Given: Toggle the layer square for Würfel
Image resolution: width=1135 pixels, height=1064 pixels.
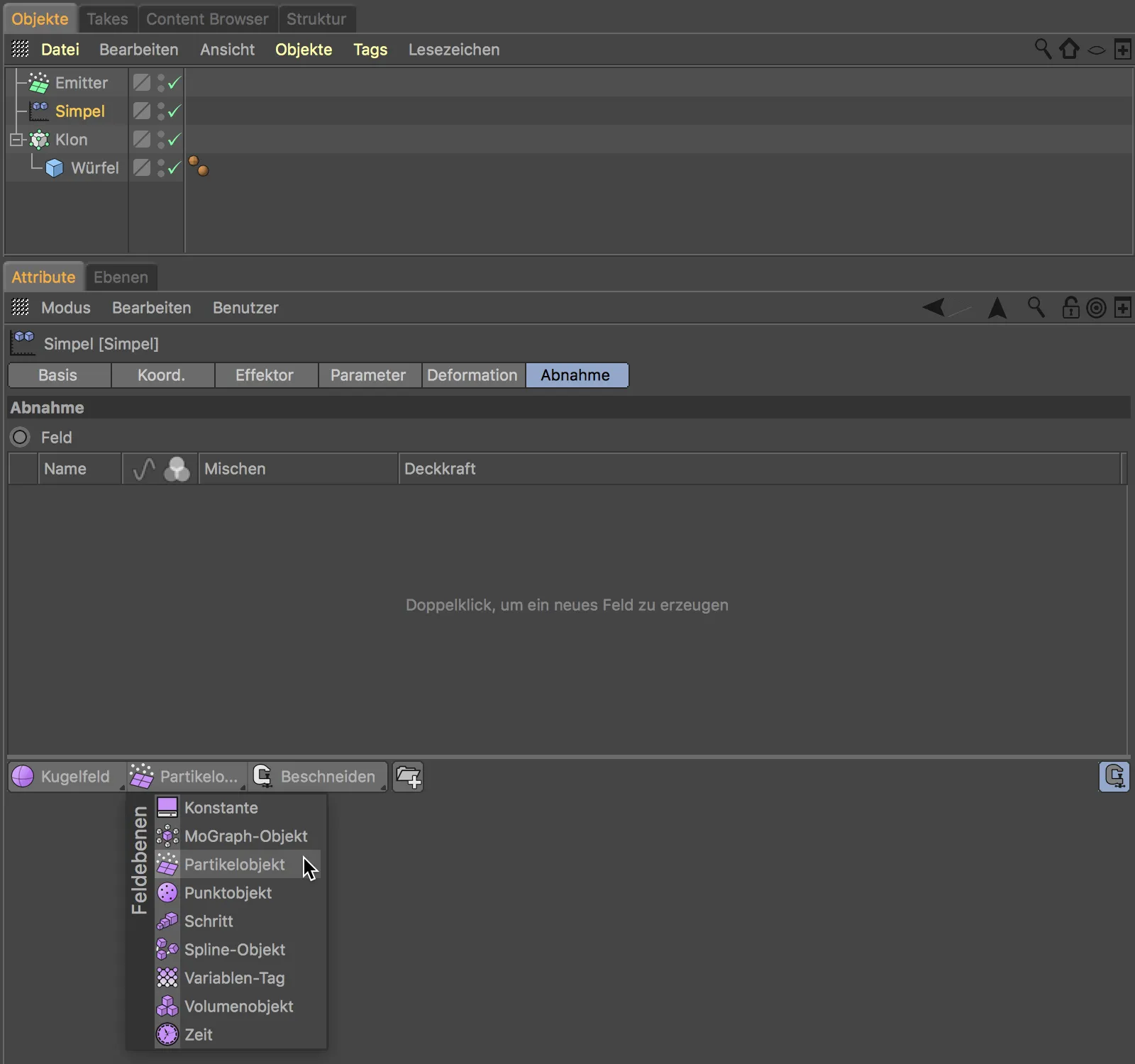Looking at the screenshot, I should (142, 168).
